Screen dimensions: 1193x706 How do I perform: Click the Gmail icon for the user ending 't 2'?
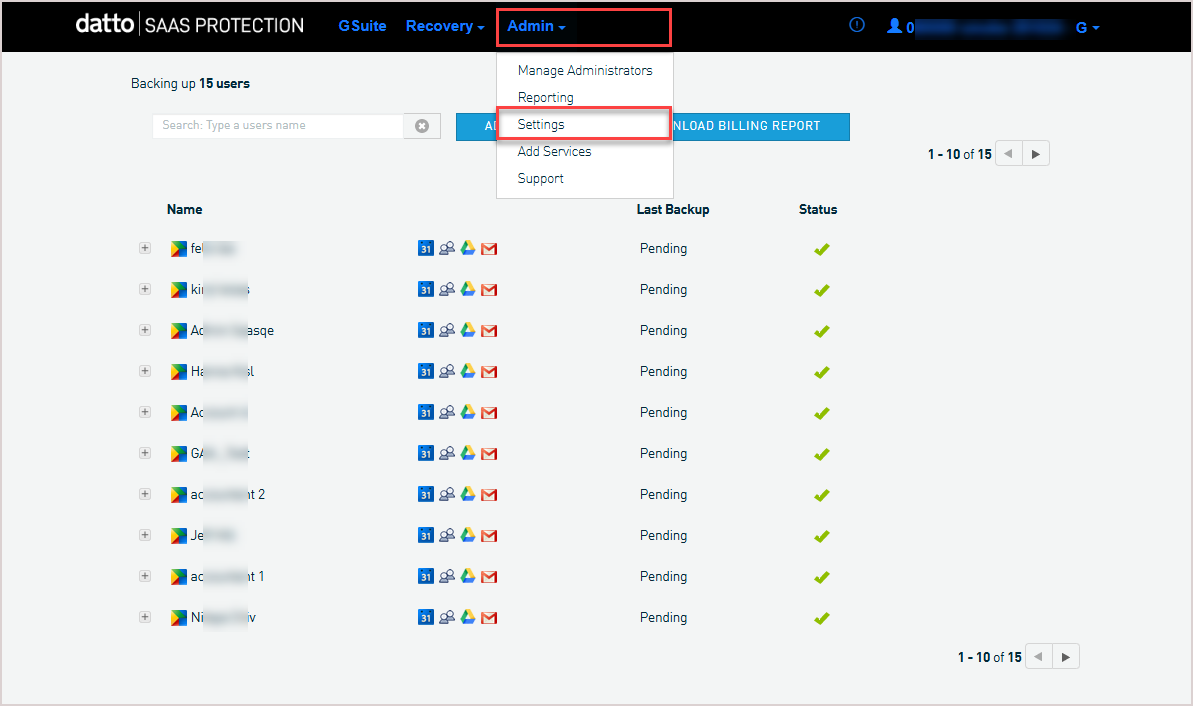(x=489, y=495)
